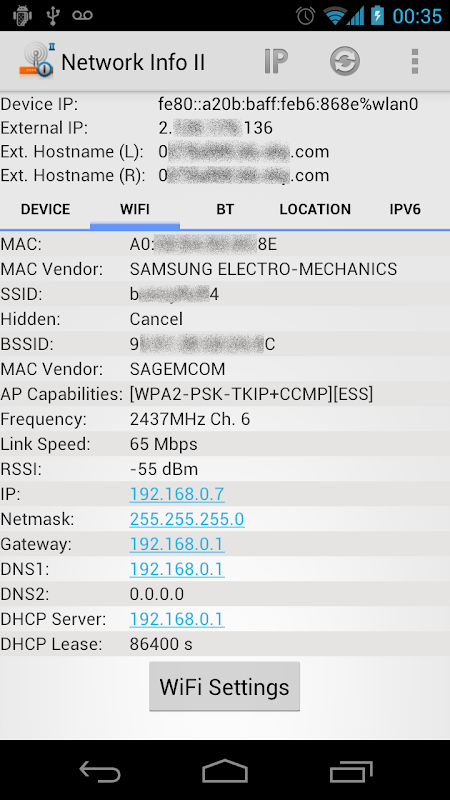The height and width of the screenshot is (800, 450).
Task: Tap the DHCP Server address link
Action: click(177, 619)
